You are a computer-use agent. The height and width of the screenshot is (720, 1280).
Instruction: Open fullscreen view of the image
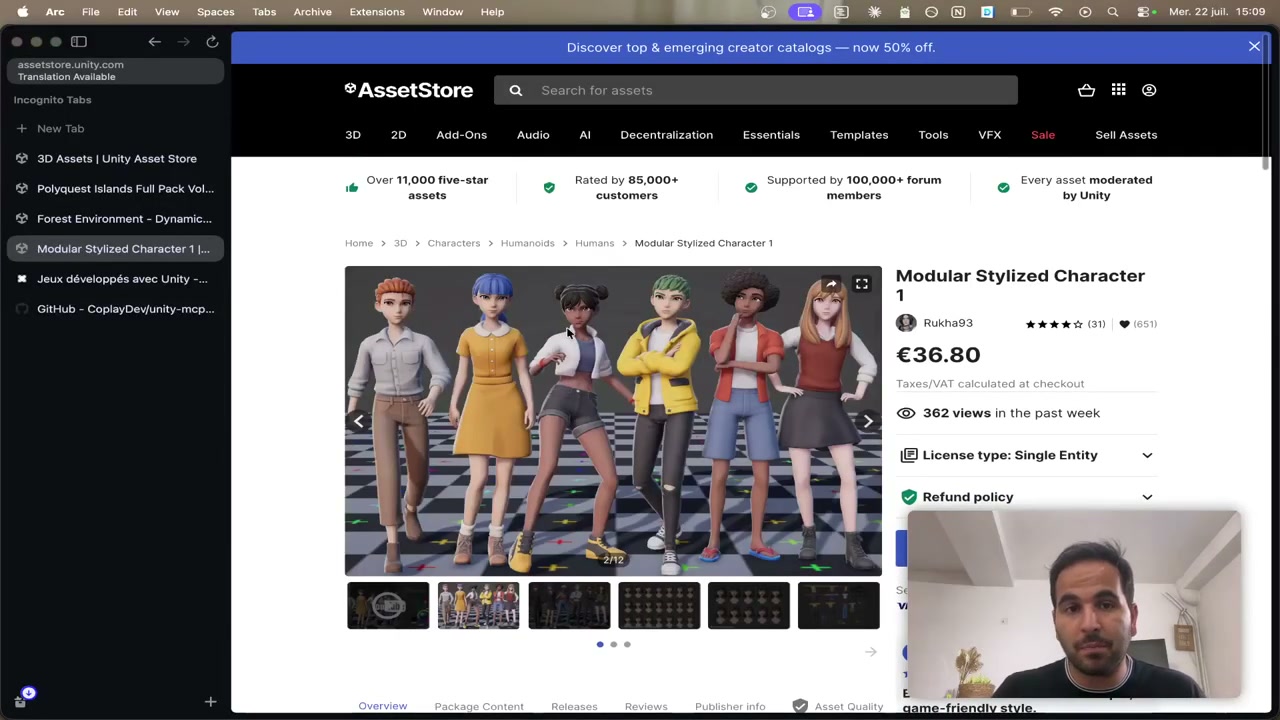tap(861, 285)
